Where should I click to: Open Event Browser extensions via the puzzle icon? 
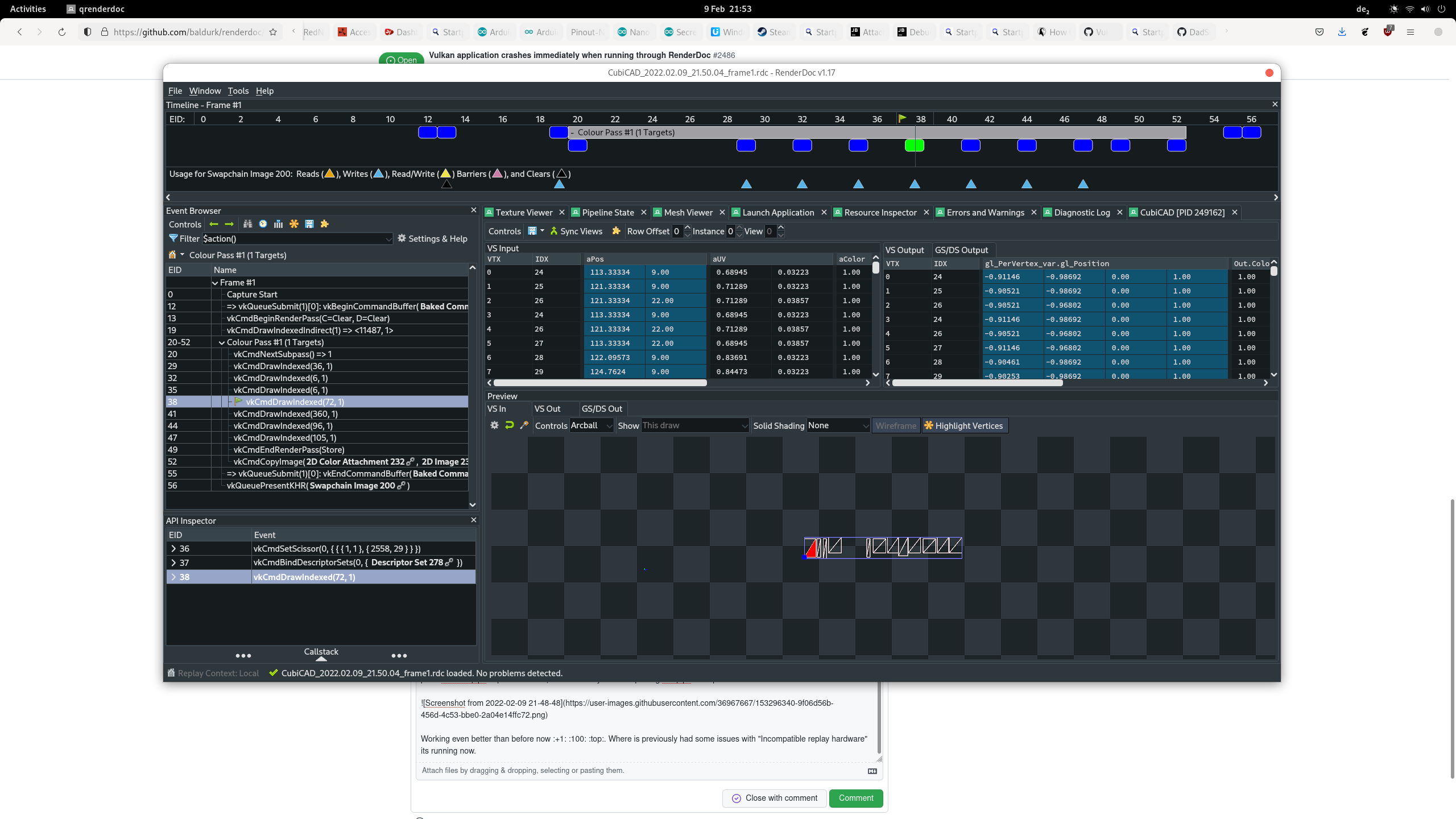(x=325, y=224)
